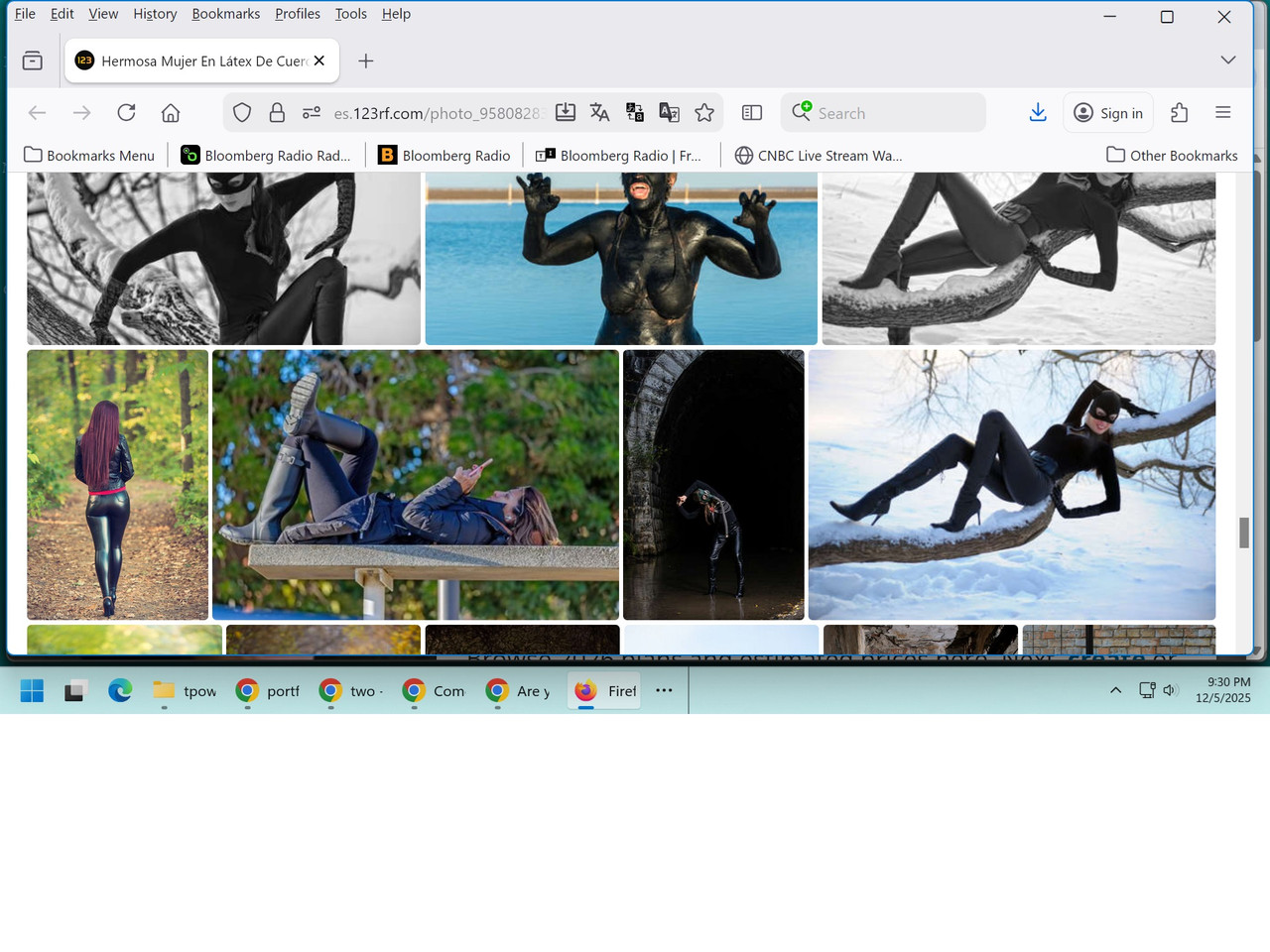Translate the page using the translate icon

pyautogui.click(x=599, y=112)
